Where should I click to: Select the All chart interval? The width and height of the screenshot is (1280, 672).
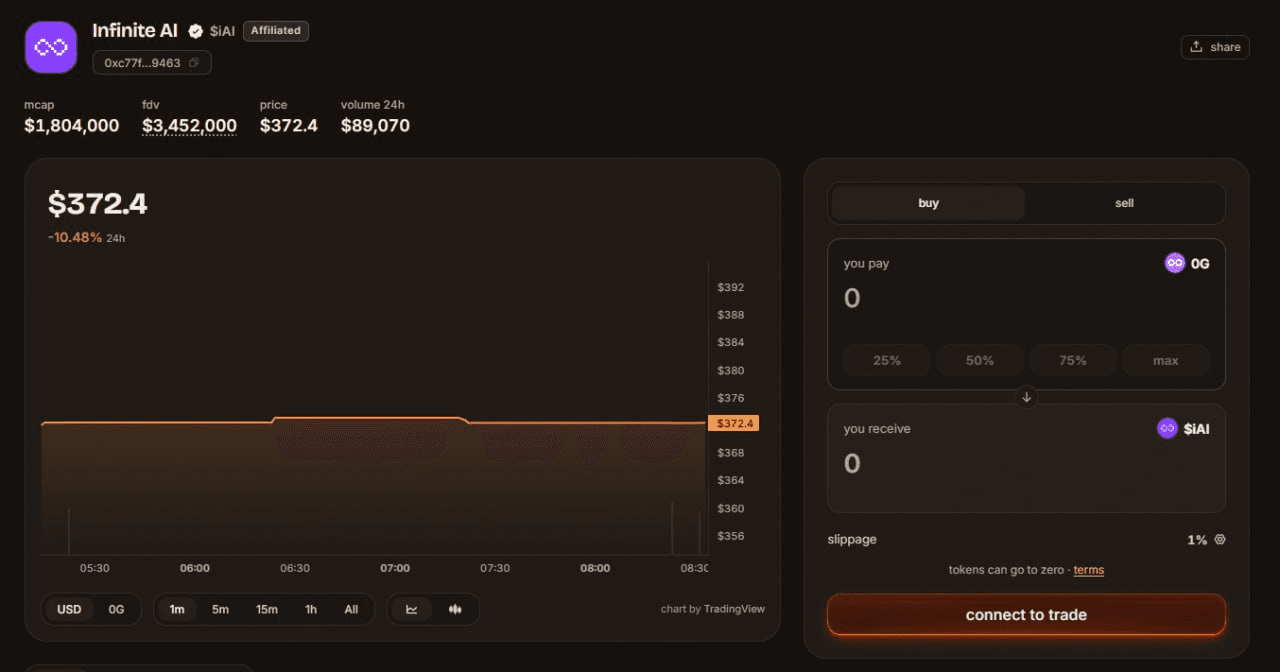coord(351,609)
